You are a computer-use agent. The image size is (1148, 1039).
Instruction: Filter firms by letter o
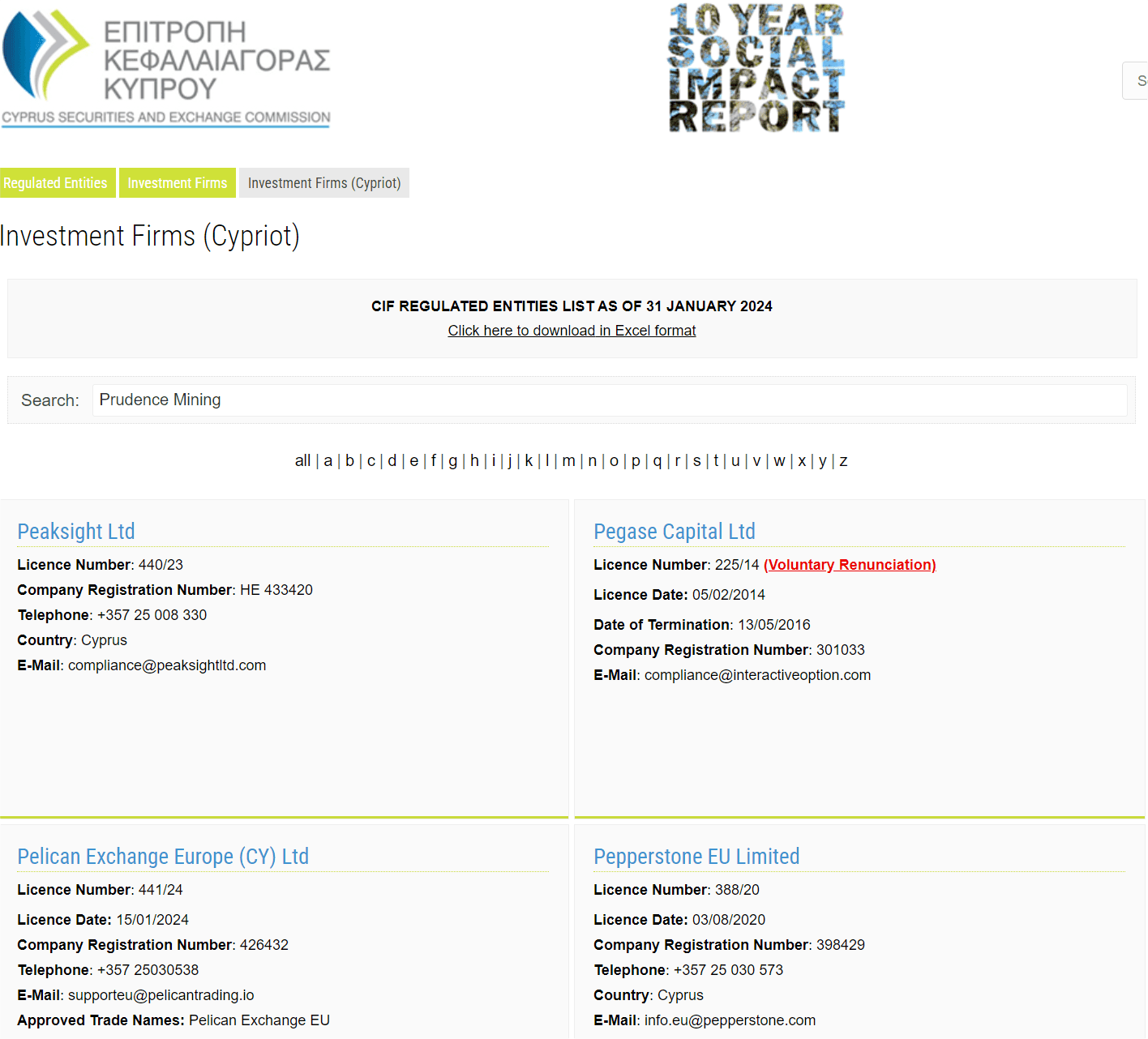click(614, 461)
